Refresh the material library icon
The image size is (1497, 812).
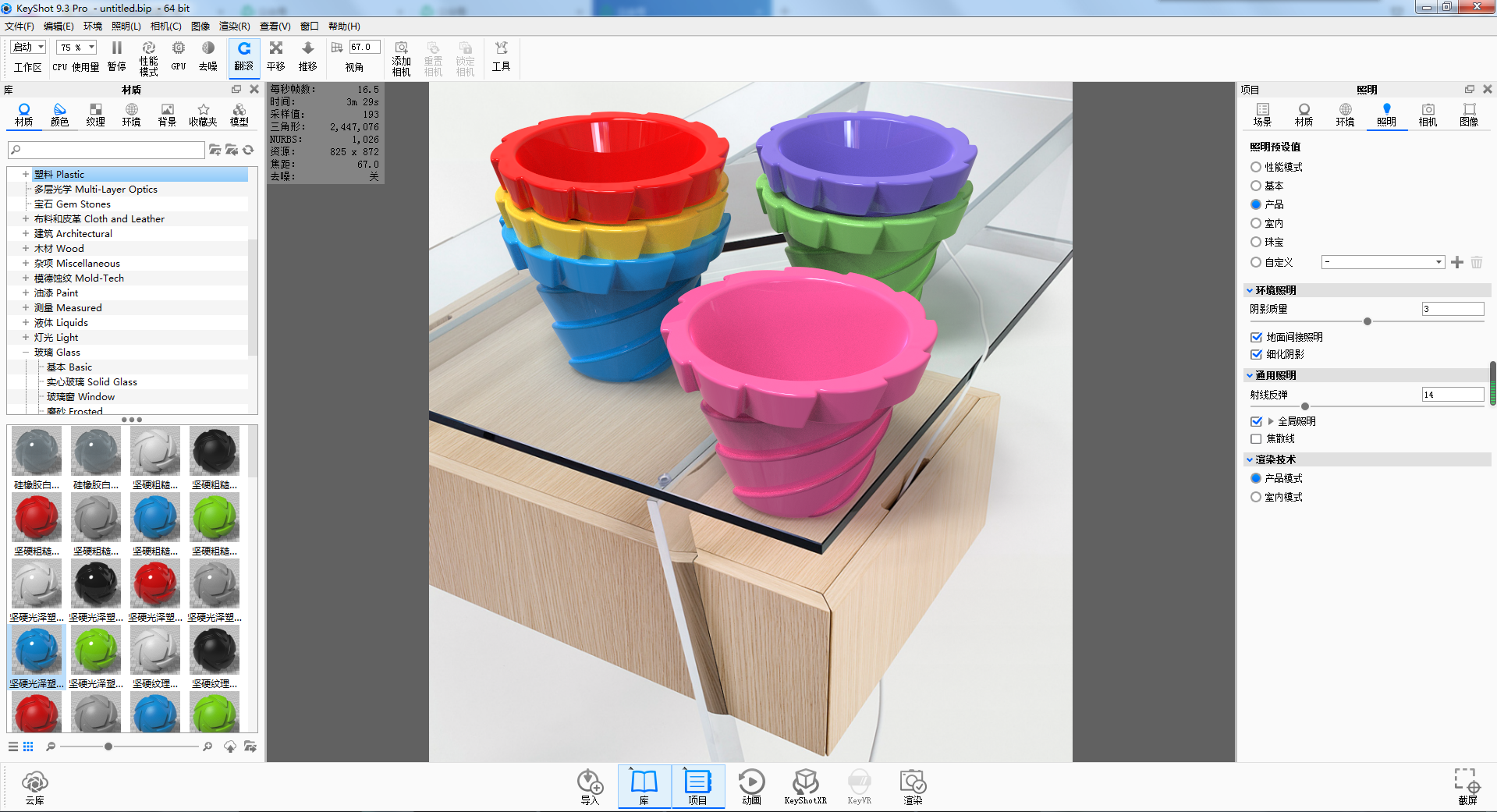[249, 150]
